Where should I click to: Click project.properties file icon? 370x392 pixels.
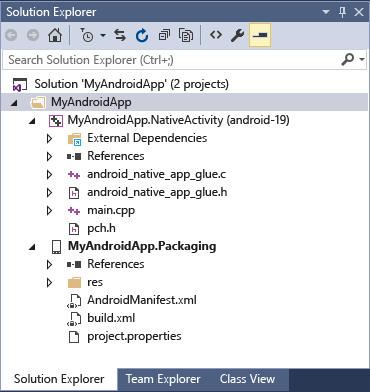click(x=74, y=337)
